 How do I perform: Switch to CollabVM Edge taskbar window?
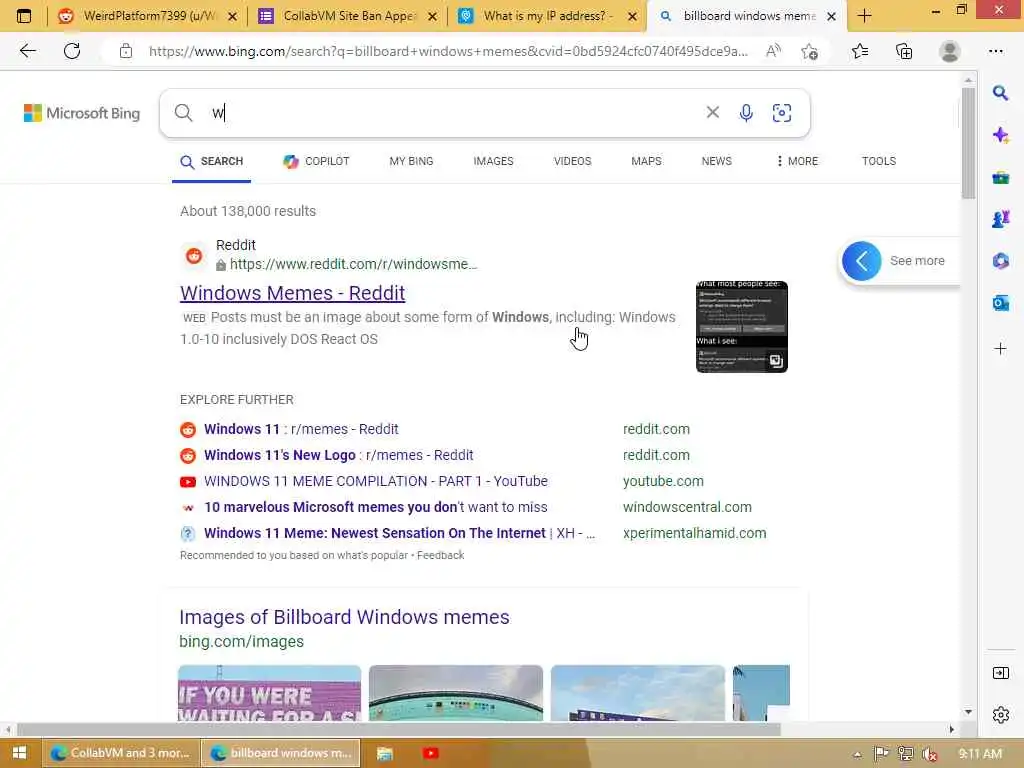pyautogui.click(x=120, y=753)
